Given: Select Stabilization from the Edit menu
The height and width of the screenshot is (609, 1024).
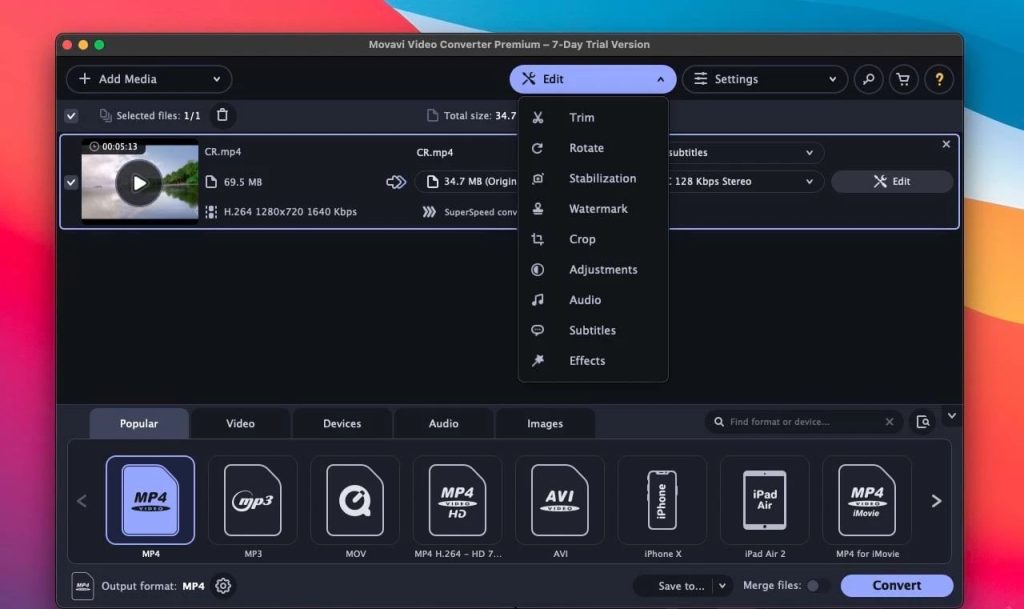Looking at the screenshot, I should tap(603, 178).
